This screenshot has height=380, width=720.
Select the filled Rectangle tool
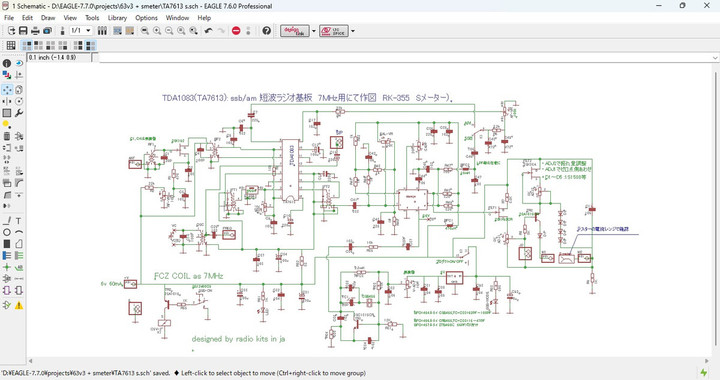(7, 244)
